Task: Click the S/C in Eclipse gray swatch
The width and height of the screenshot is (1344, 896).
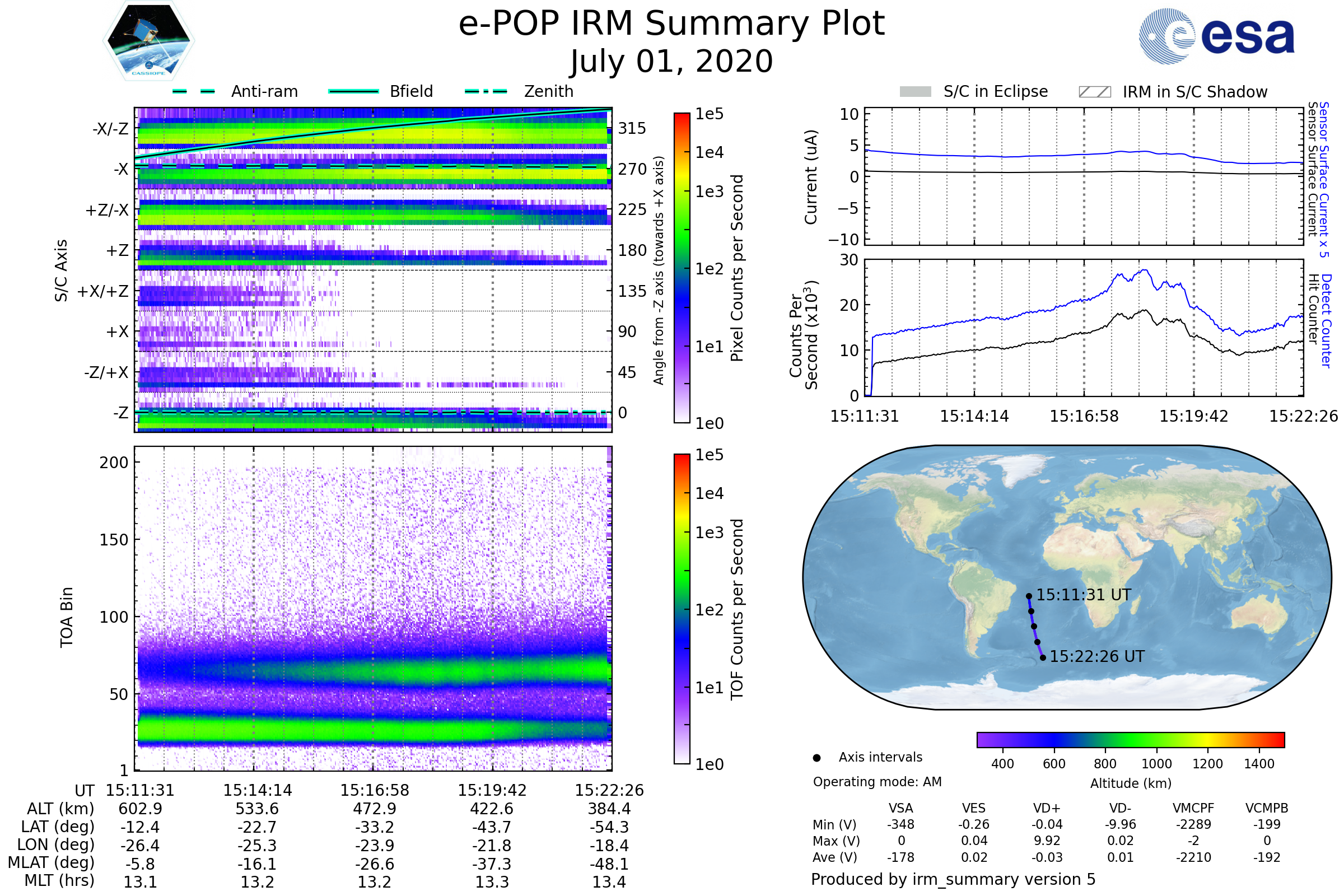Action: [x=915, y=92]
